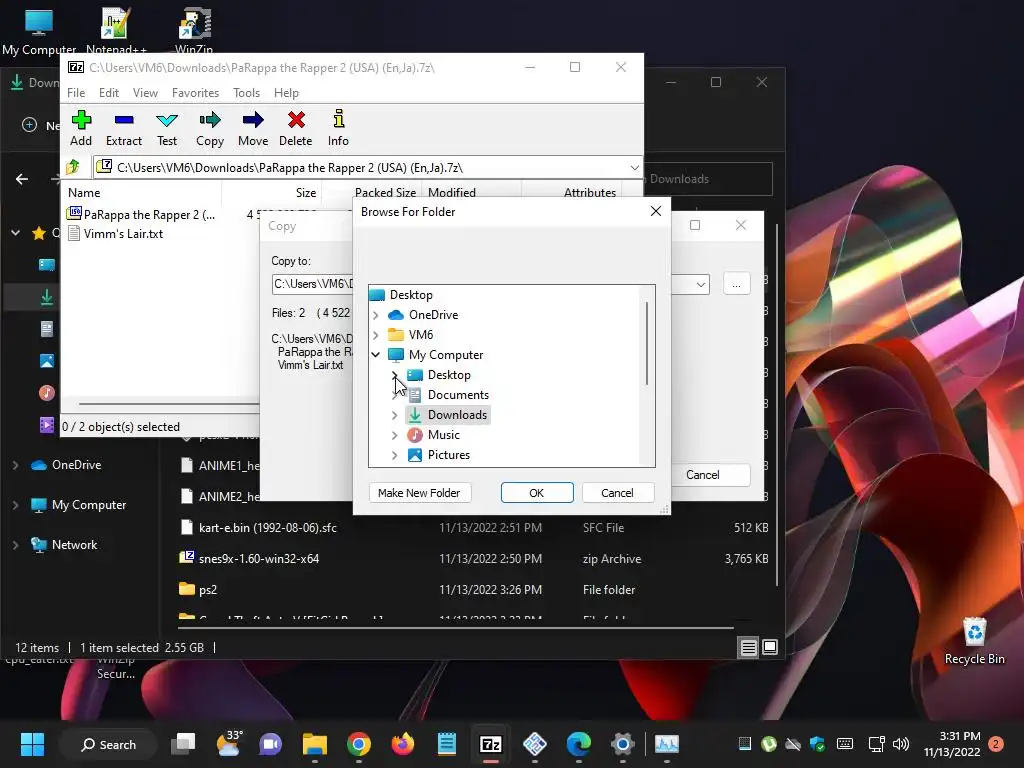Expand Network in File Explorer sidebar
Image resolution: width=1024 pixels, height=768 pixels.
(16, 545)
